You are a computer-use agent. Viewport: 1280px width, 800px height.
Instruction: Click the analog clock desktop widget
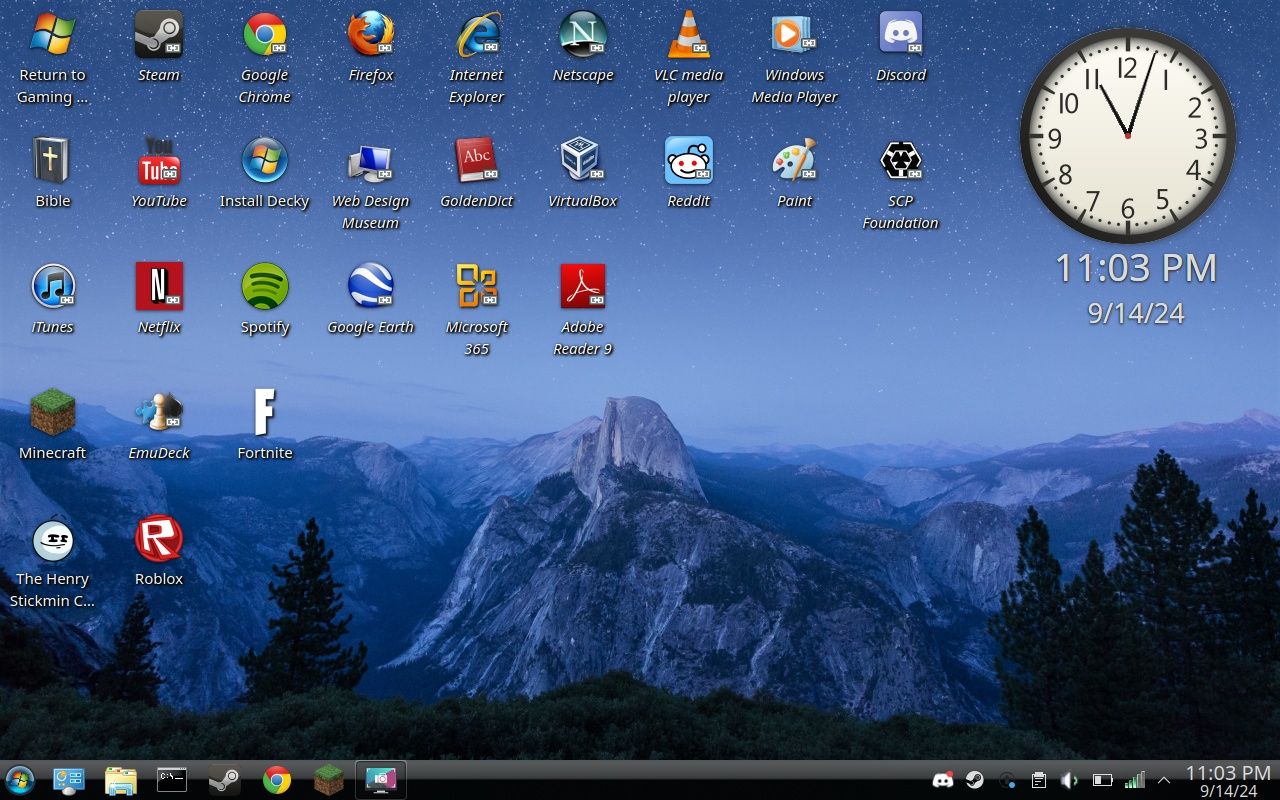(x=1128, y=136)
